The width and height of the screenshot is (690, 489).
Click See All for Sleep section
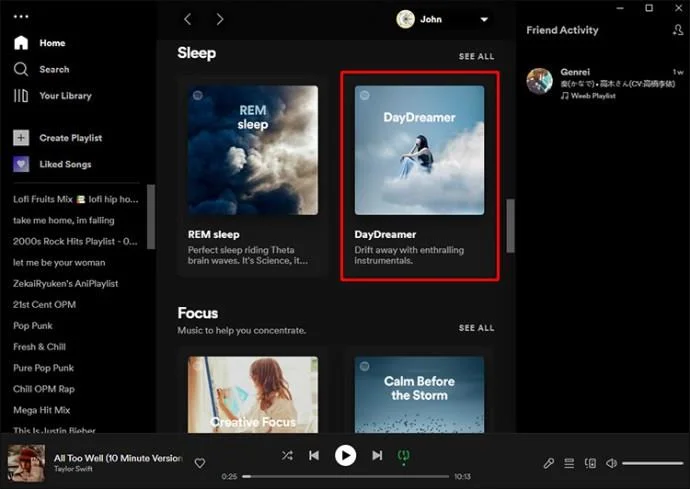tap(476, 56)
